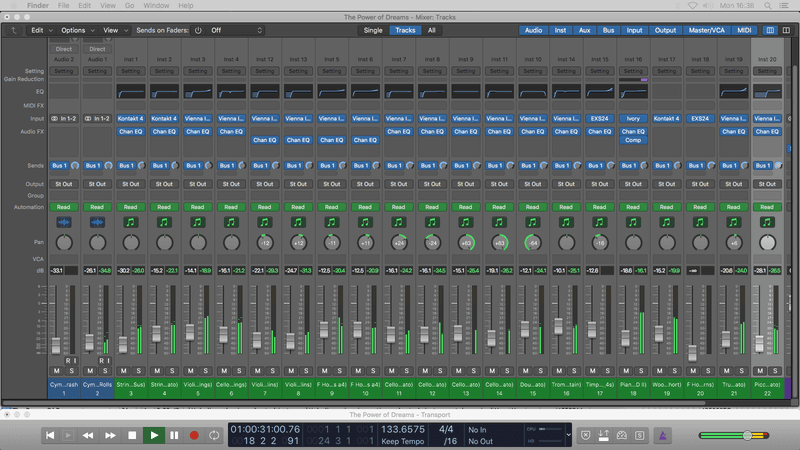This screenshot has height=450, width=800.
Task: Toggle the MIDI channel filter
Action: [744, 30]
